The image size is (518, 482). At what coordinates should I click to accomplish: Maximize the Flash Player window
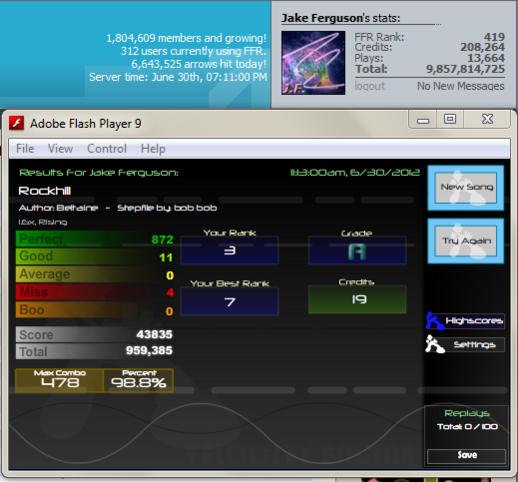click(450, 119)
